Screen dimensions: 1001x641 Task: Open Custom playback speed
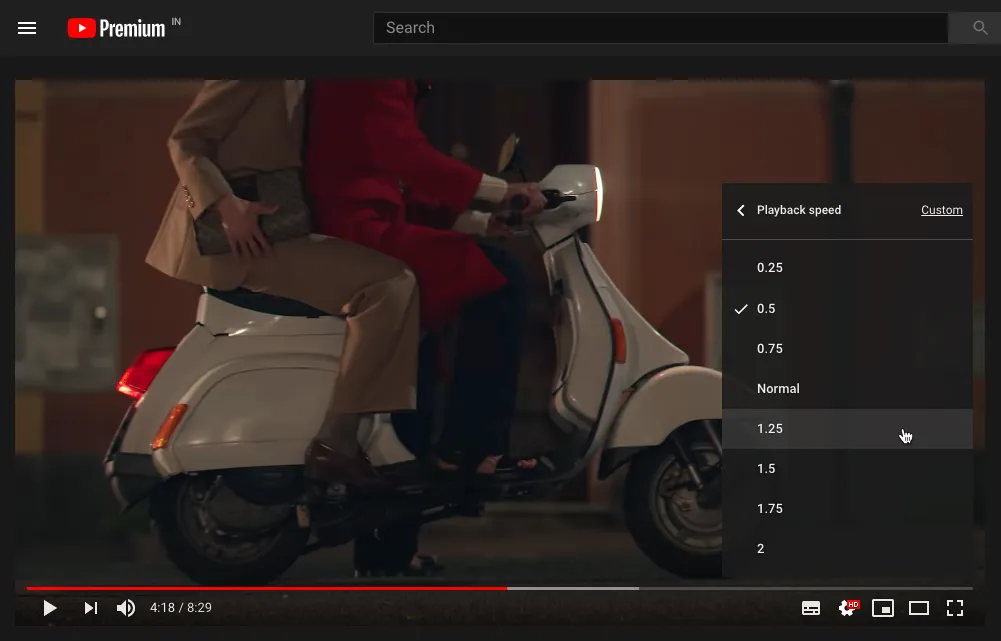941,210
